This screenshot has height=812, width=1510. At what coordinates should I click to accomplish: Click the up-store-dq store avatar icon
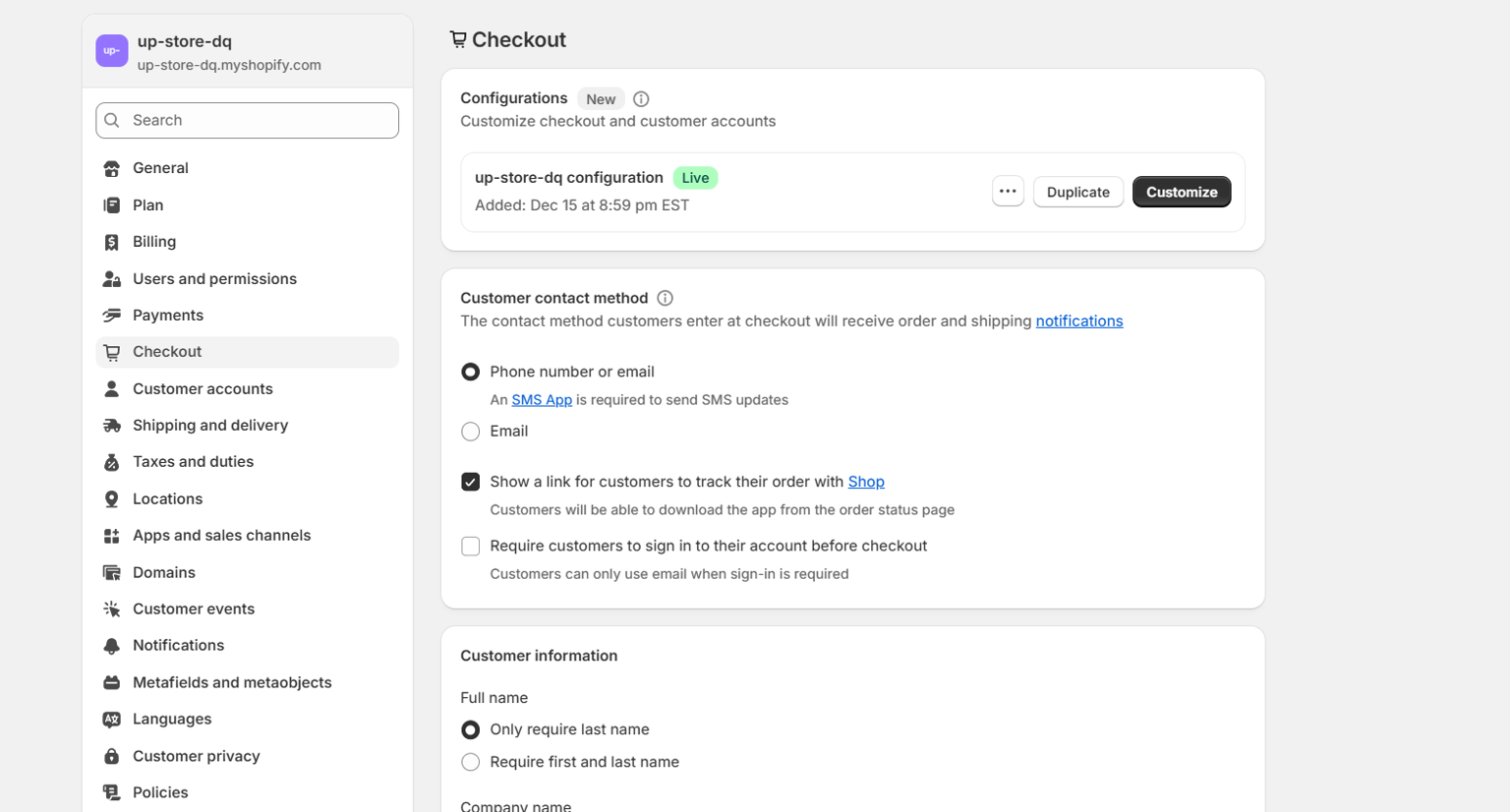(112, 51)
